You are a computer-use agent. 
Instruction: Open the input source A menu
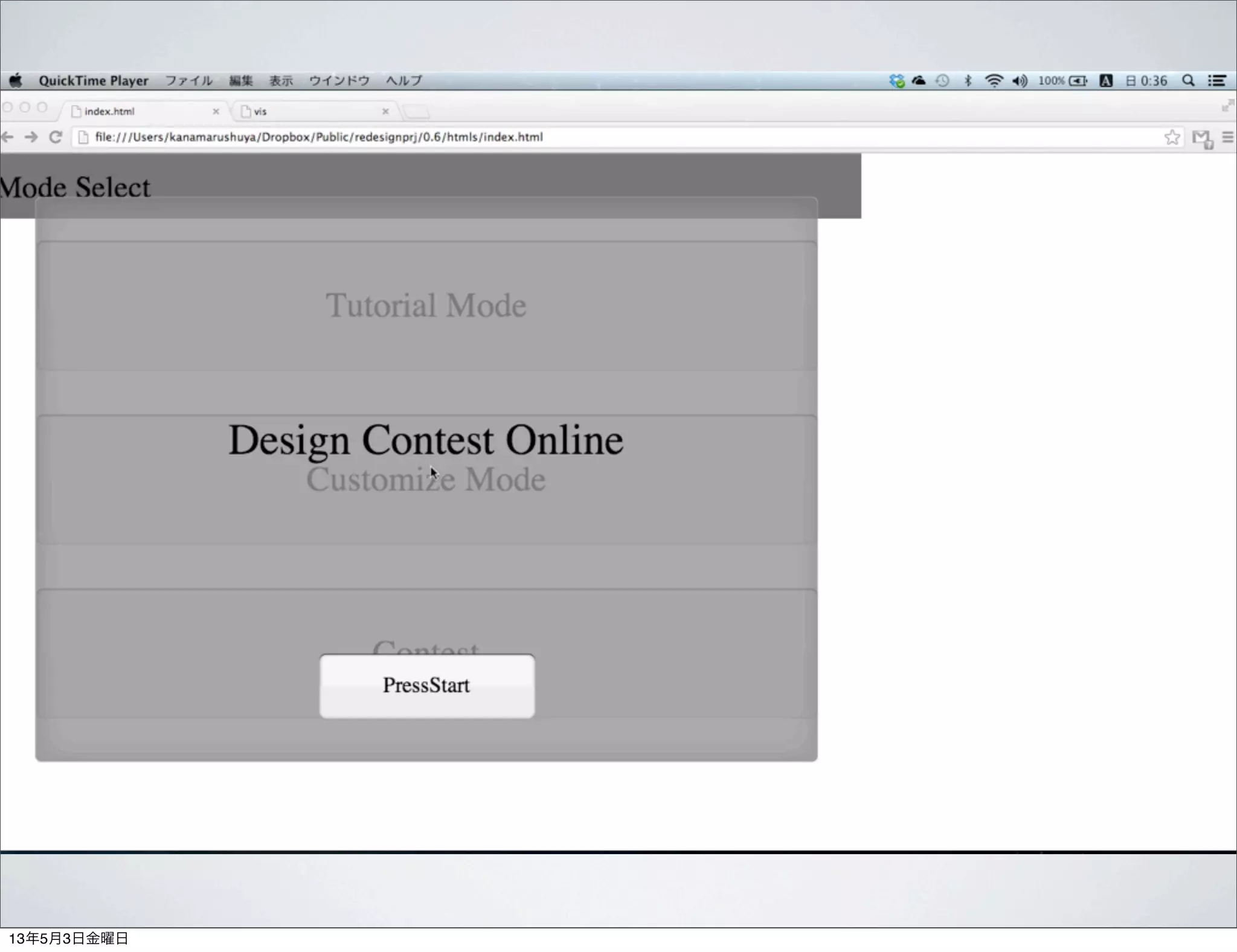click(x=1106, y=80)
